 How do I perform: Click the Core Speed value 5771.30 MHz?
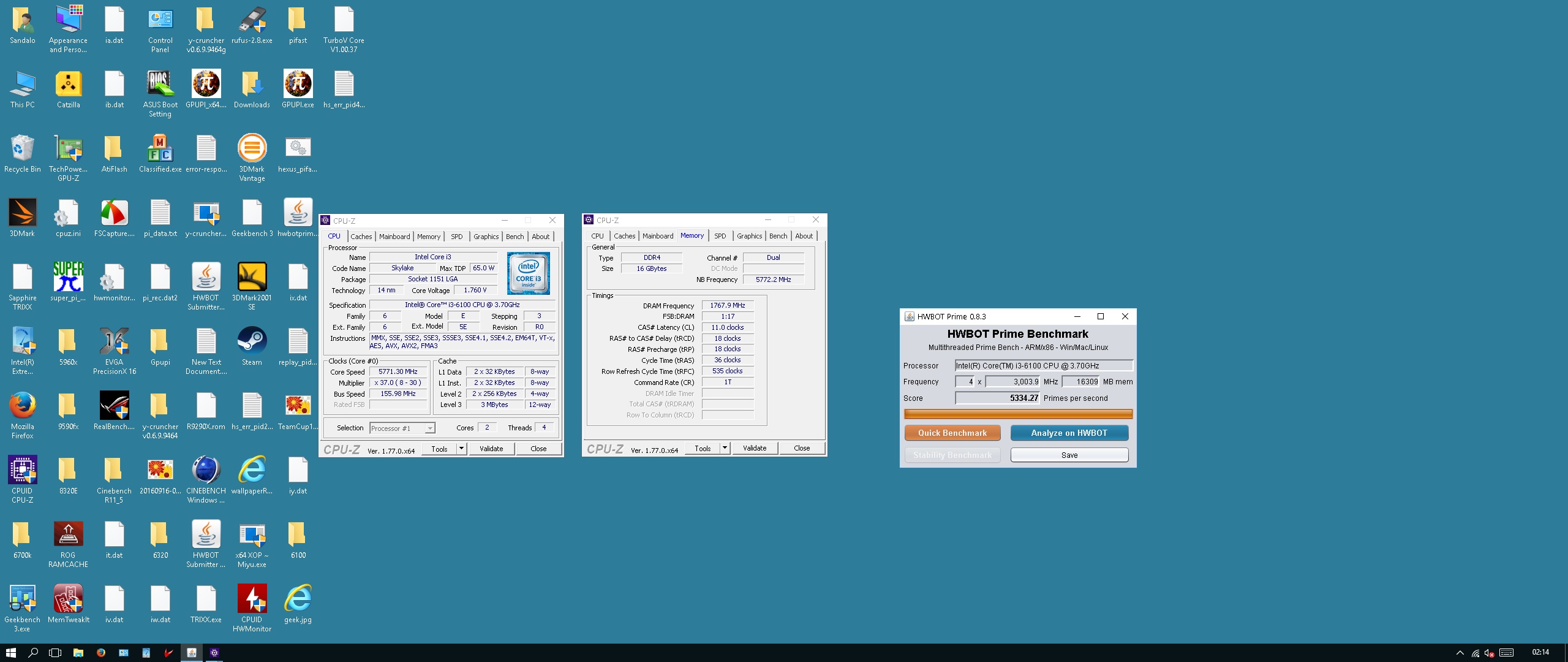[x=398, y=371]
